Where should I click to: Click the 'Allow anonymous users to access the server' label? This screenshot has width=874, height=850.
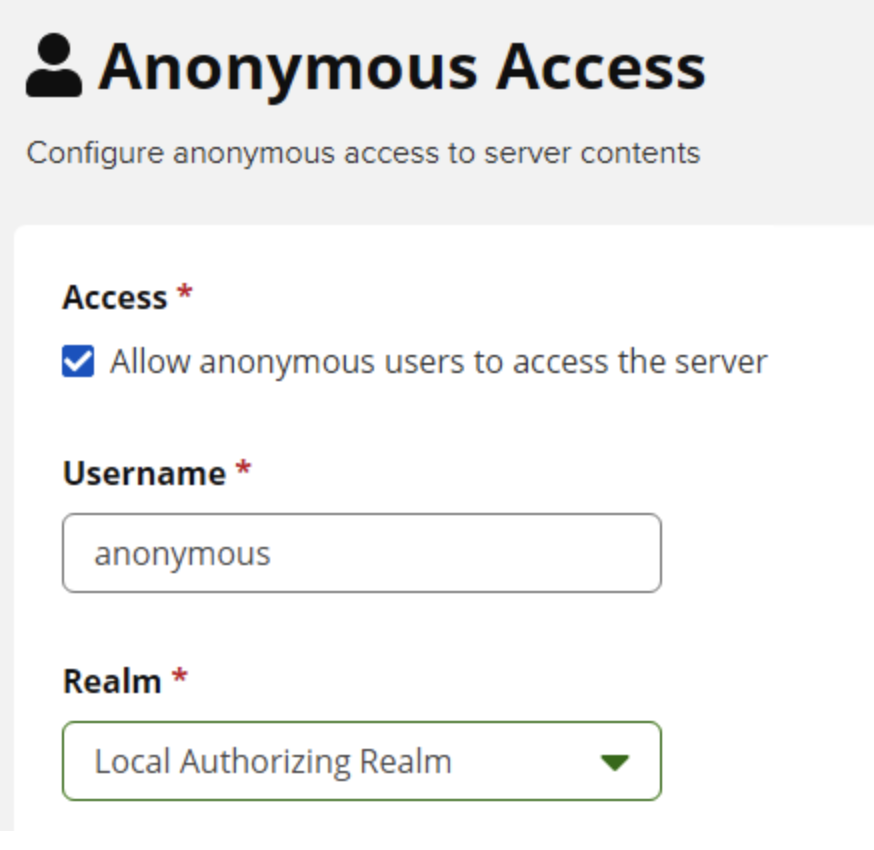tap(439, 362)
